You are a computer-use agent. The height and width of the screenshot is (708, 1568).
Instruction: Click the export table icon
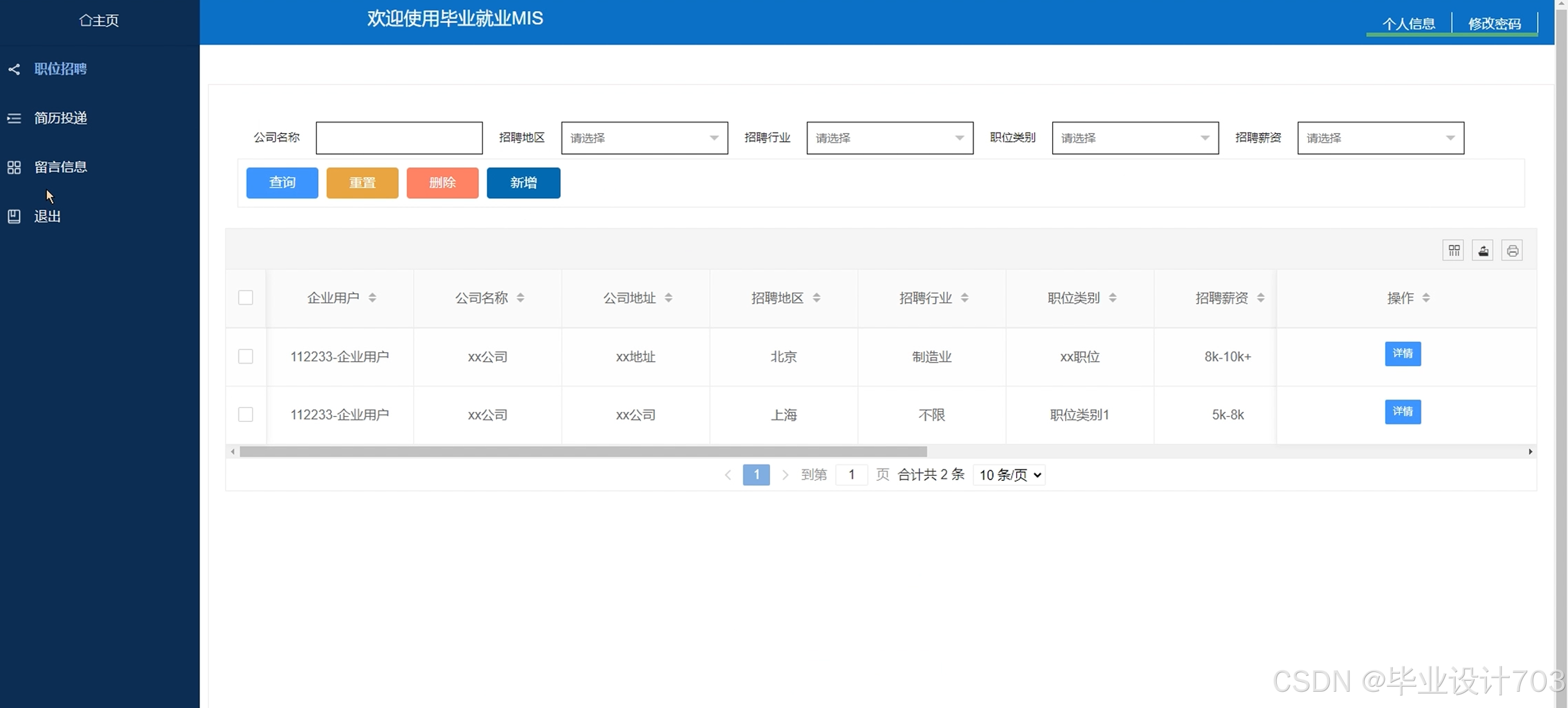1483,251
